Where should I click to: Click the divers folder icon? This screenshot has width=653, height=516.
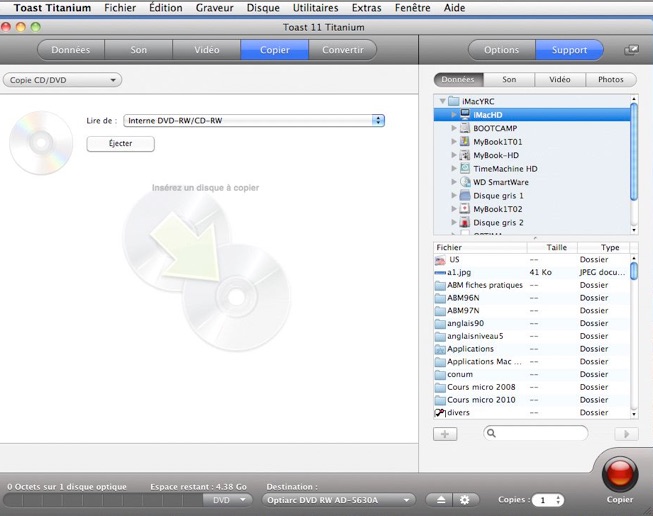pos(440,413)
